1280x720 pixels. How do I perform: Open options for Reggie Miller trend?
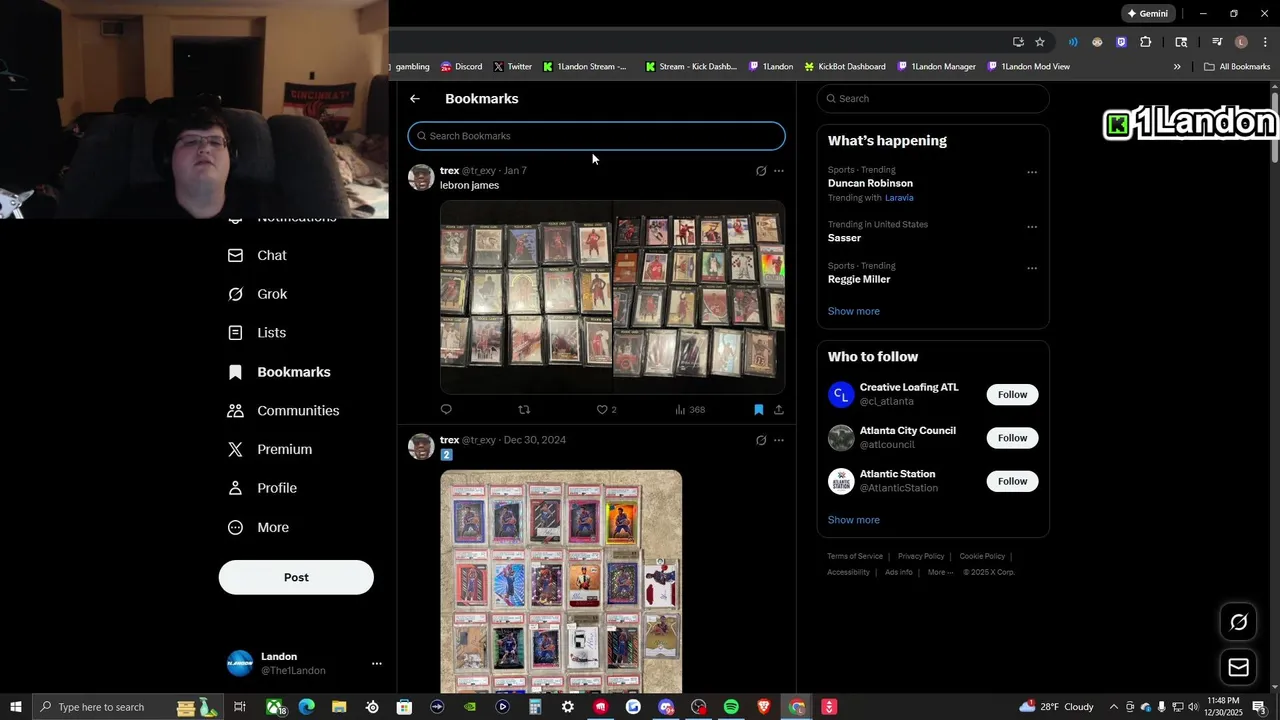click(x=1032, y=268)
